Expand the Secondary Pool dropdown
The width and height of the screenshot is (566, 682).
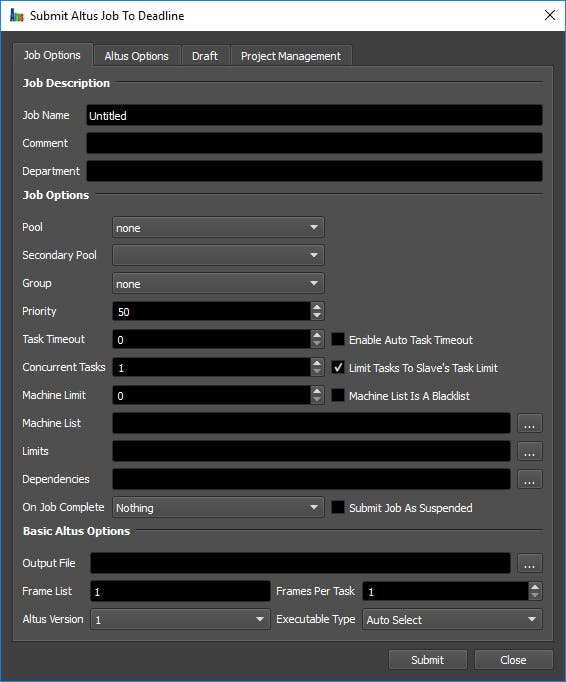click(218, 255)
